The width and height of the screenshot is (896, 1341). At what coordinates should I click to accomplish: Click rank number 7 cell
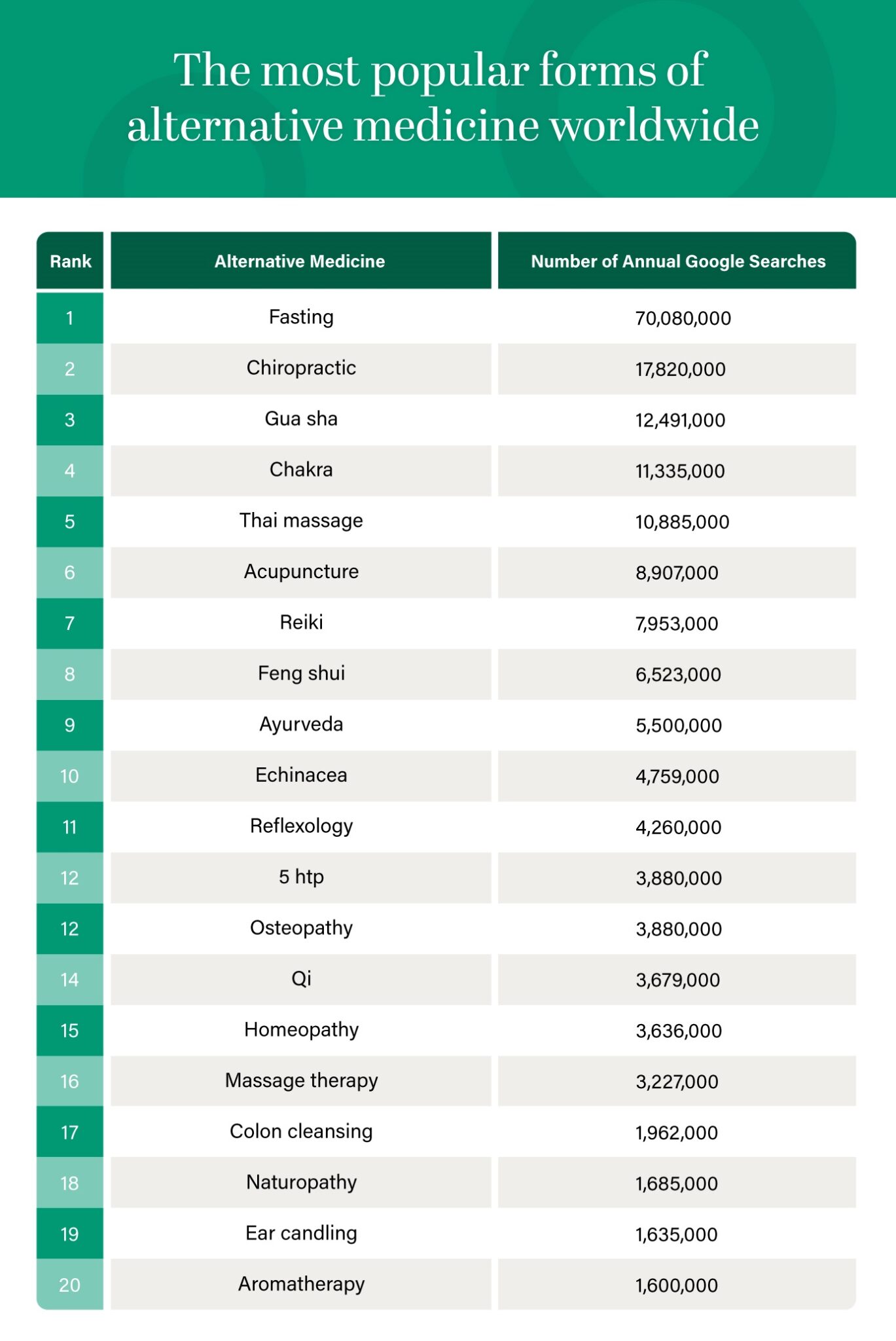tap(70, 623)
